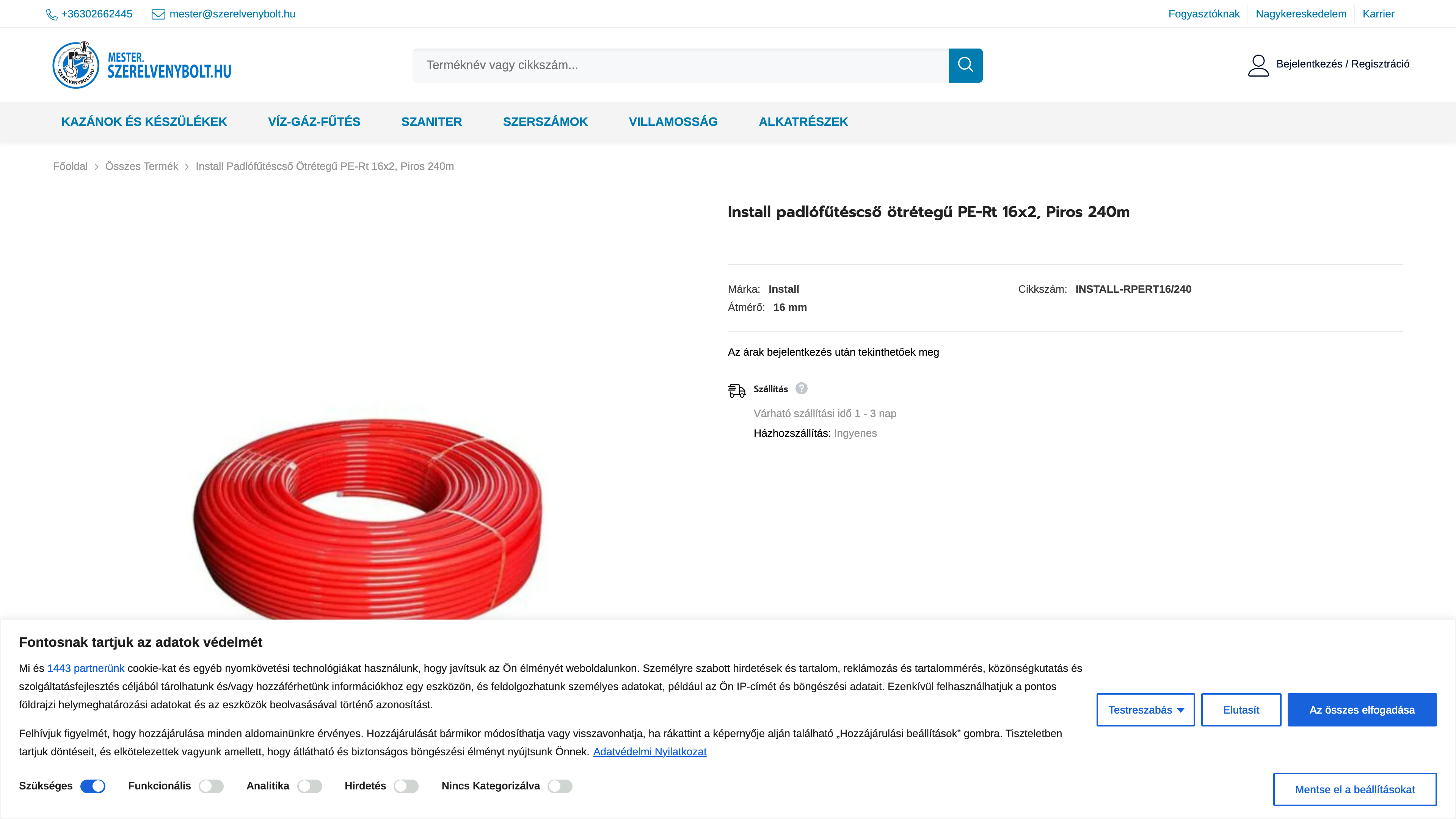Open the SZANITER menu
Screen dimensions: 1456x819
pyautogui.click(x=431, y=122)
